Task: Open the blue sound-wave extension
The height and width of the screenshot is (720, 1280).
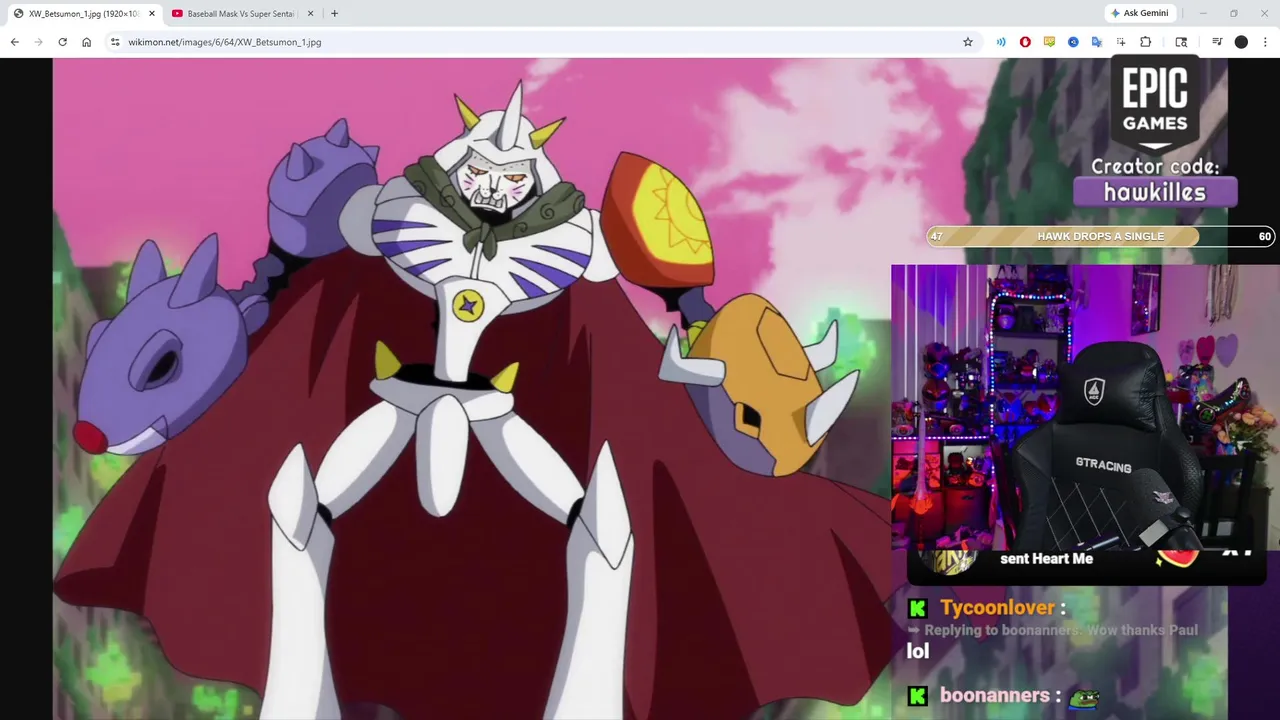Action: coord(1001,42)
